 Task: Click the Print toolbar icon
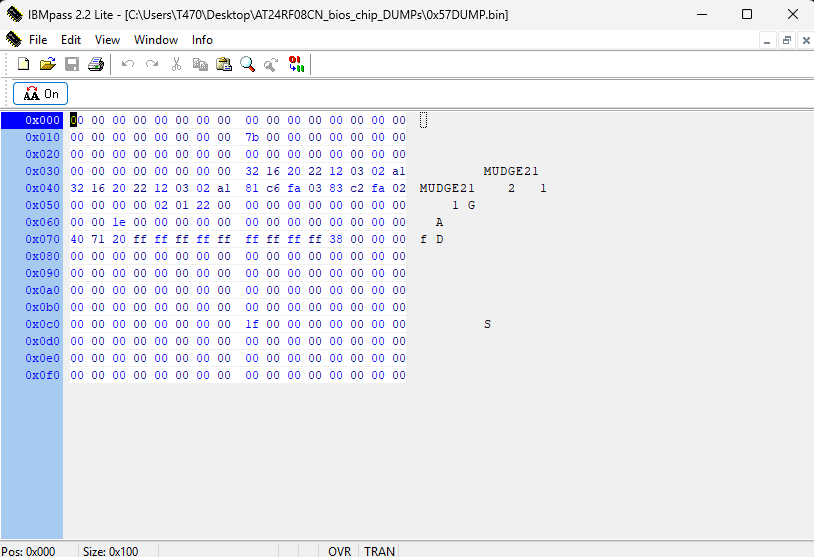coord(96,64)
